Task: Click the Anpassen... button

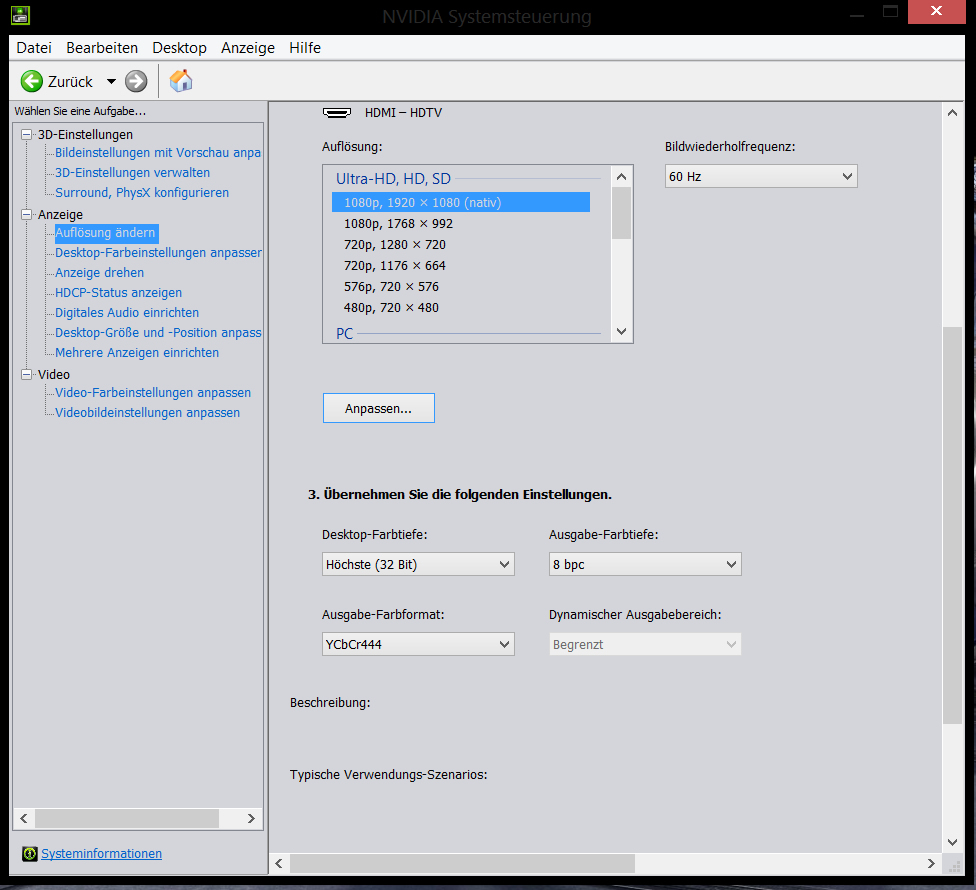Action: pyautogui.click(x=378, y=408)
